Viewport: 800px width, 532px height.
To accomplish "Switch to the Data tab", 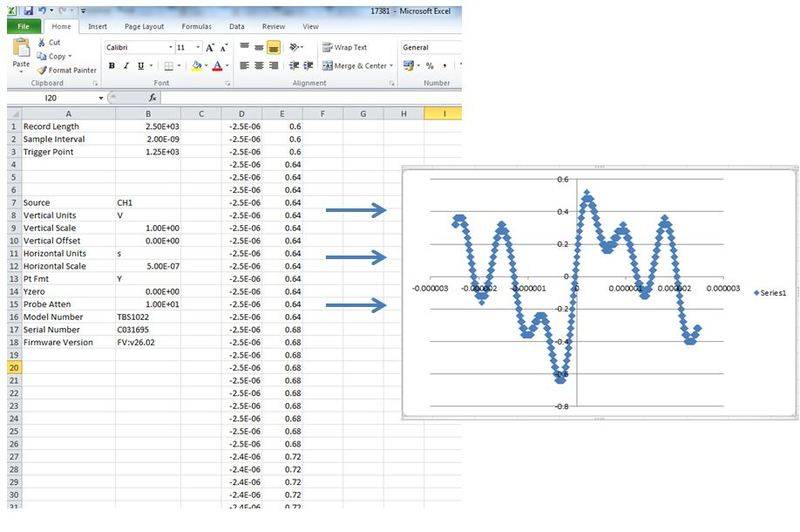I will tap(237, 27).
